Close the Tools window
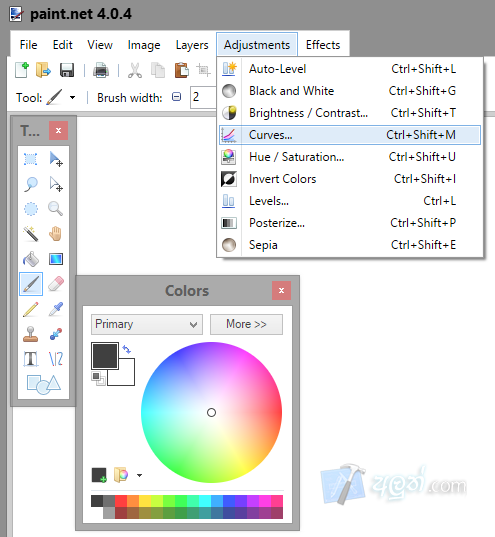This screenshot has width=495, height=537. pyautogui.click(x=58, y=130)
